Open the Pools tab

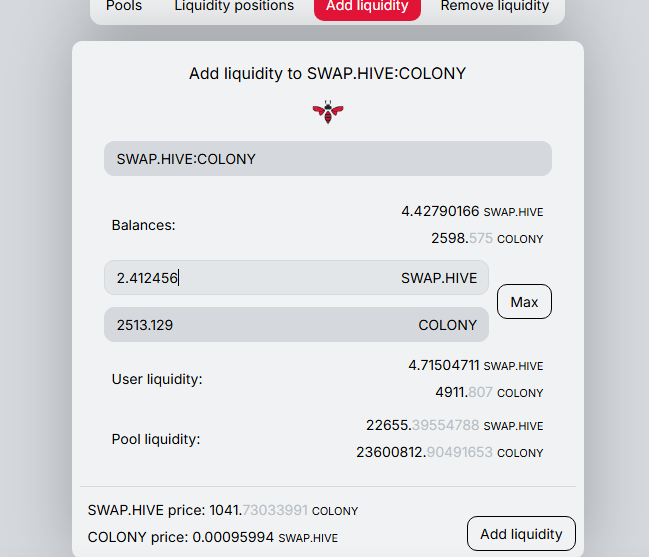coord(124,6)
